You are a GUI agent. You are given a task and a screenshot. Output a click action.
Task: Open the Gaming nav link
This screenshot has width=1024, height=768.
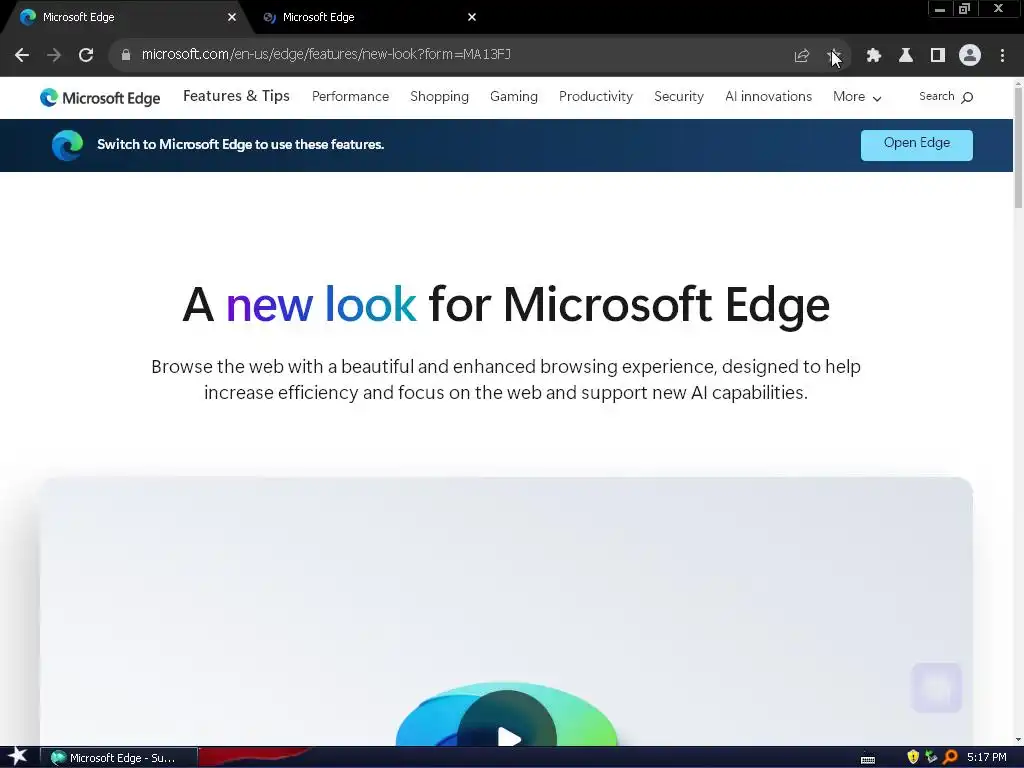[513, 97]
